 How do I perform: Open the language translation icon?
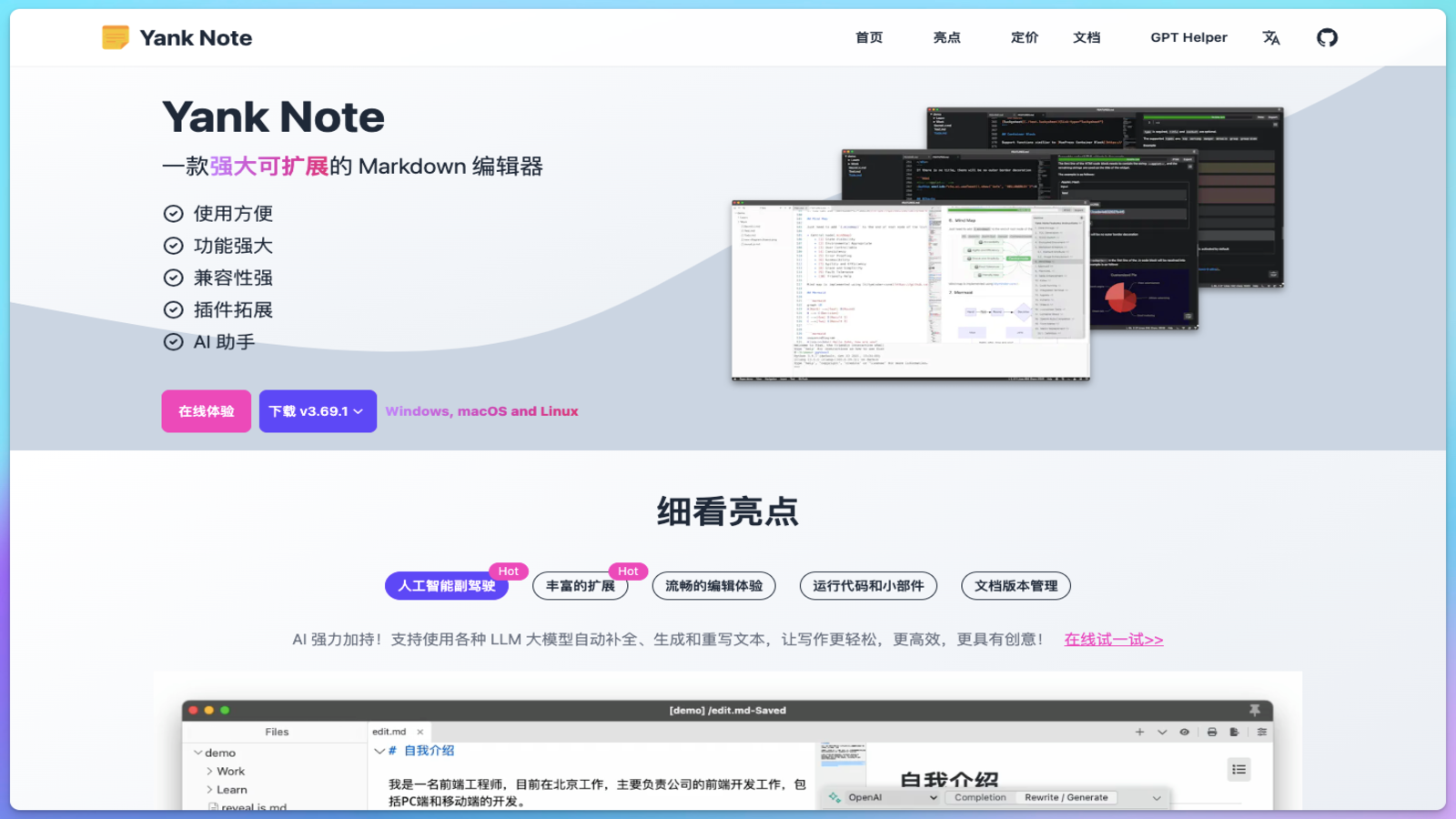[x=1271, y=37]
